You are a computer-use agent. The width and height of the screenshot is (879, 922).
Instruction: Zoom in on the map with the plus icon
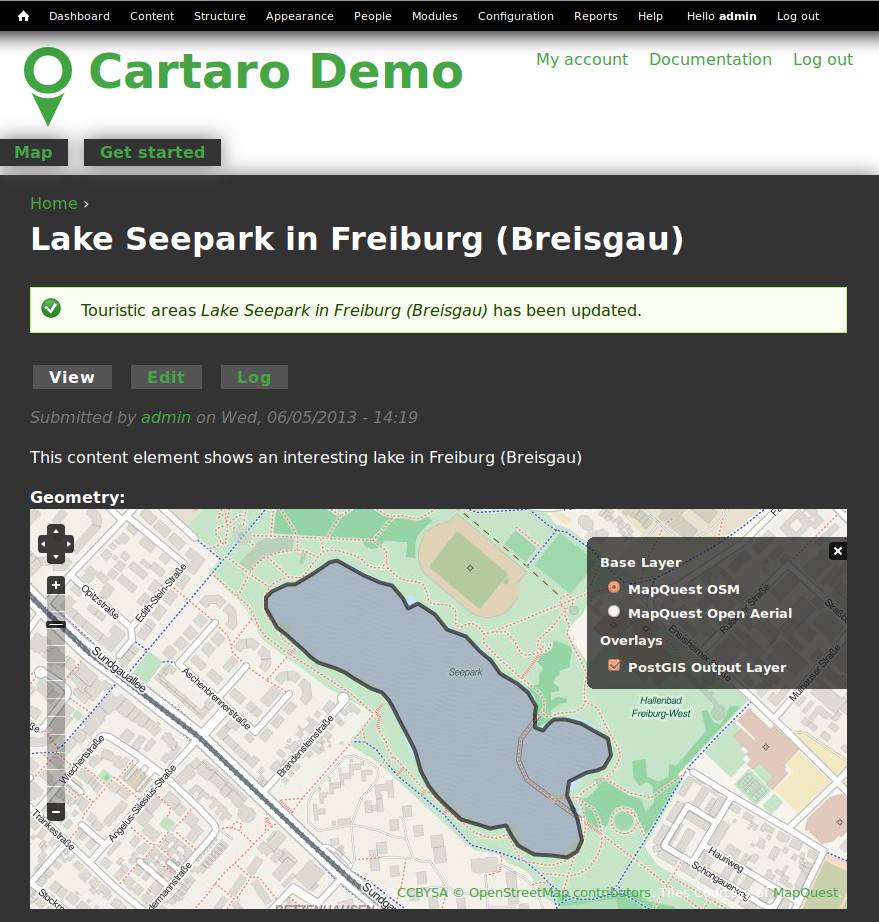pos(55,584)
